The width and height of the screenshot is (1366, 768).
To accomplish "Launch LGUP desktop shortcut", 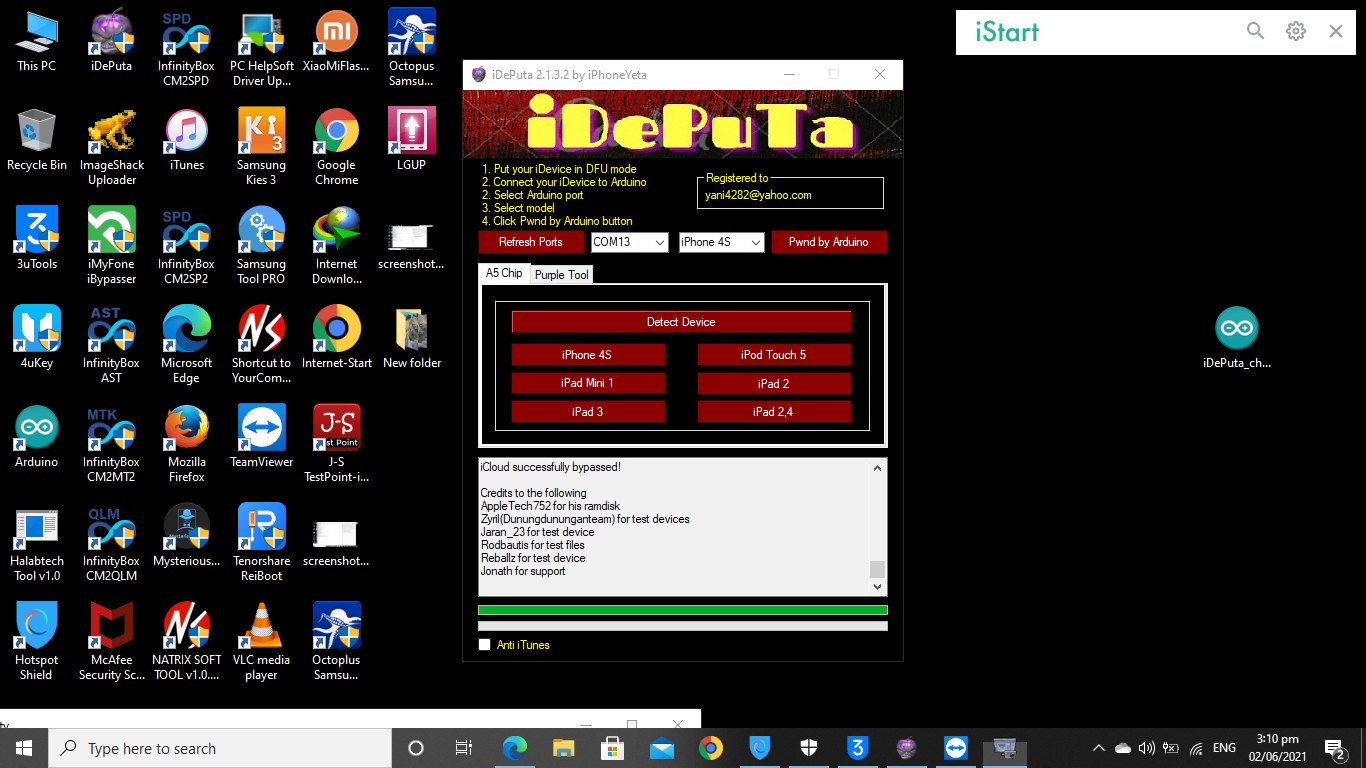I will coord(411,141).
